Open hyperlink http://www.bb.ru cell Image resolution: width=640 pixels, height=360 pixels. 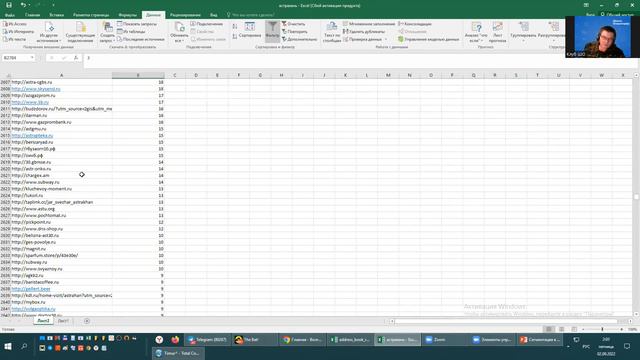[30, 102]
